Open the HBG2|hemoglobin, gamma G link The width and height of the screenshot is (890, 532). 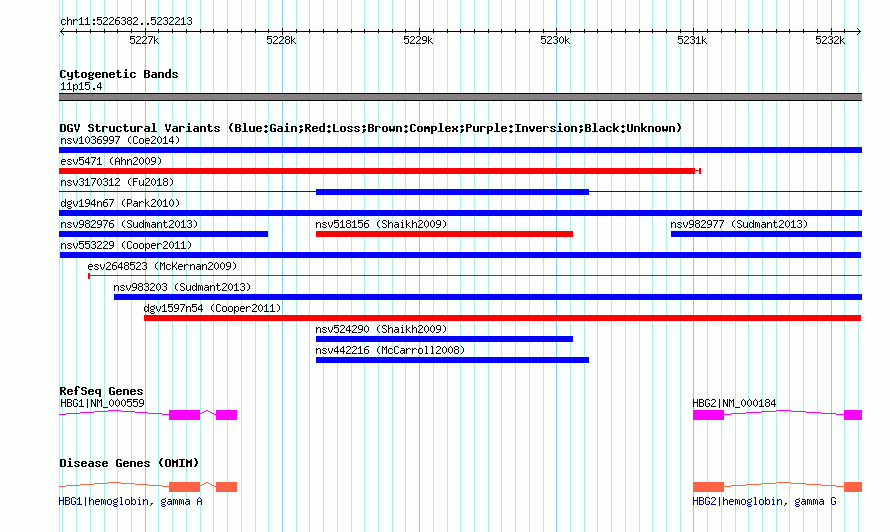click(x=764, y=501)
